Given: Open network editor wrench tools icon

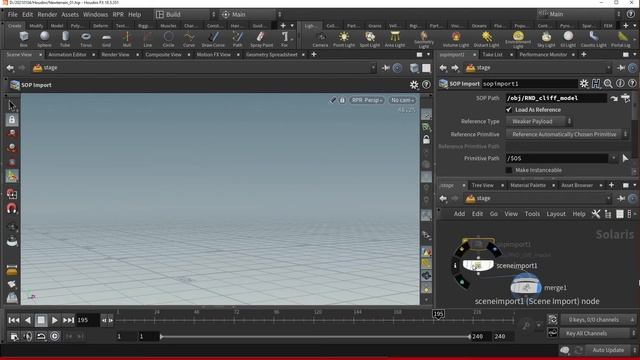Looking at the screenshot, I should pyautogui.click(x=596, y=214).
